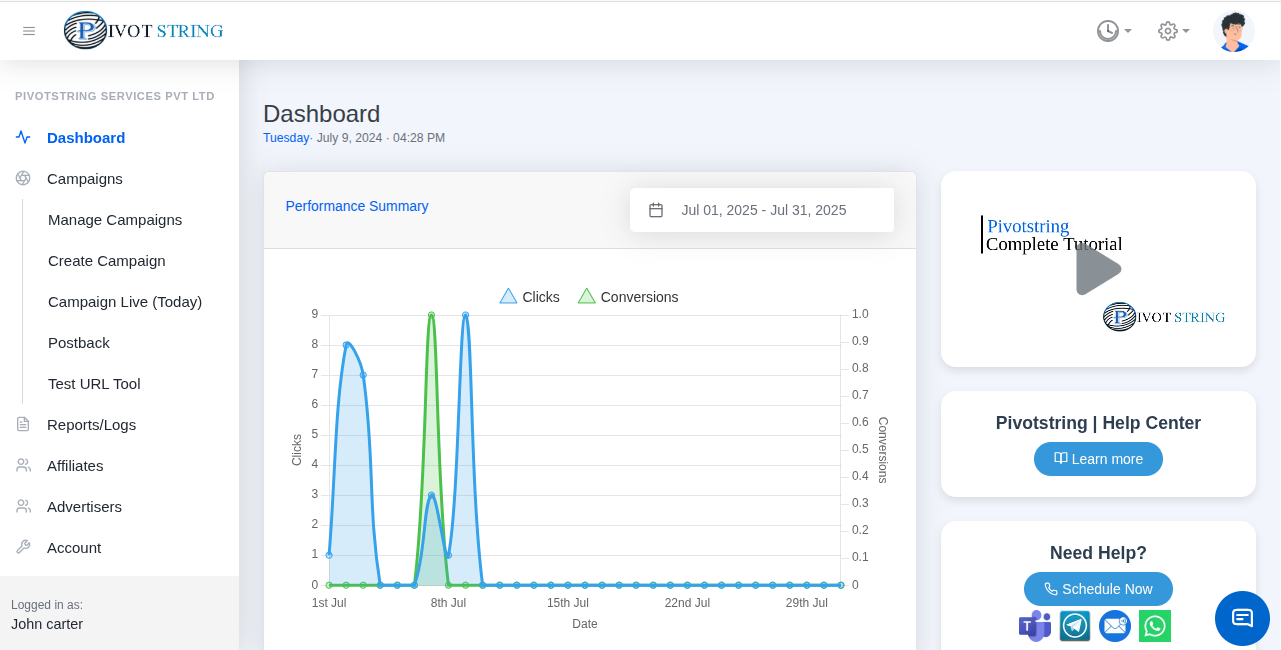Click the Microsoft Teams icon

[x=1034, y=626]
